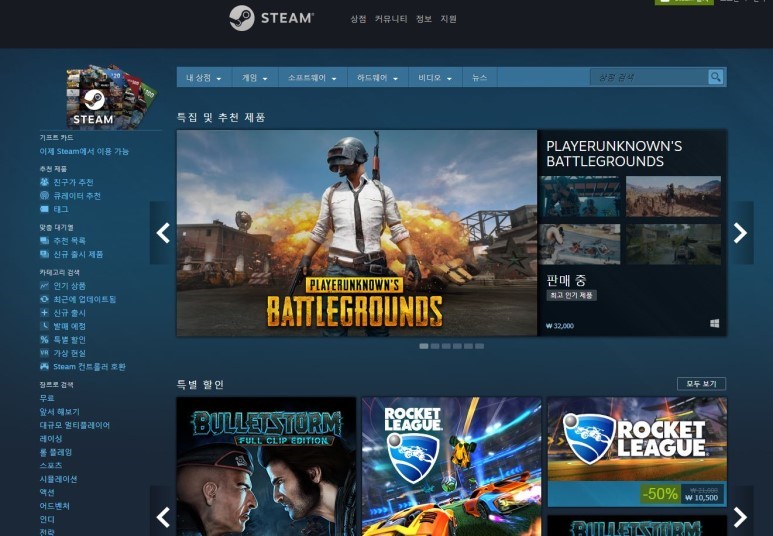Click the 롤 플레잉 genre link
Screen dimensions: 773x536
[x=56, y=452]
